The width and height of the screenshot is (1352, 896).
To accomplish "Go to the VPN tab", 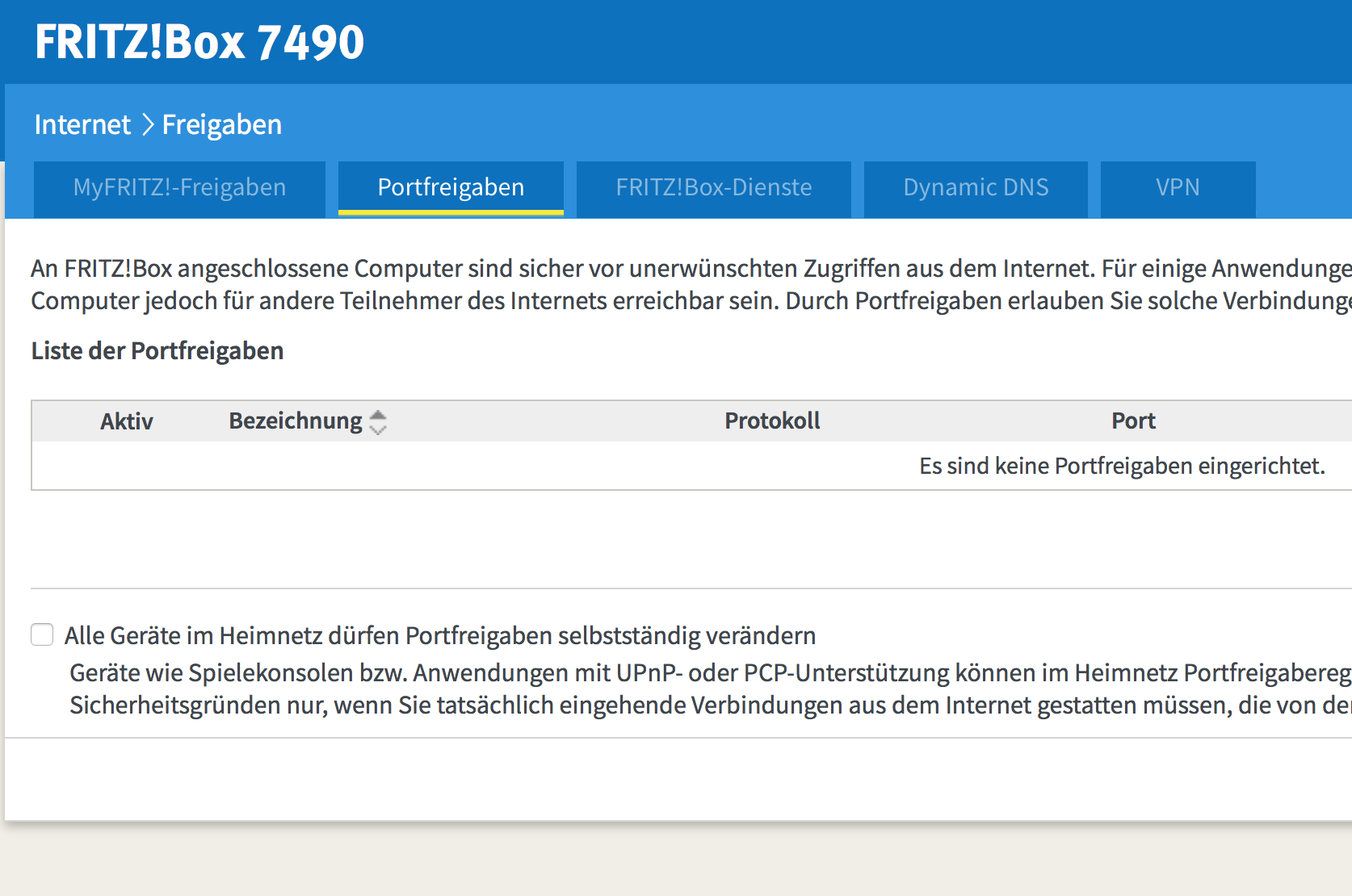I will pos(1178,188).
